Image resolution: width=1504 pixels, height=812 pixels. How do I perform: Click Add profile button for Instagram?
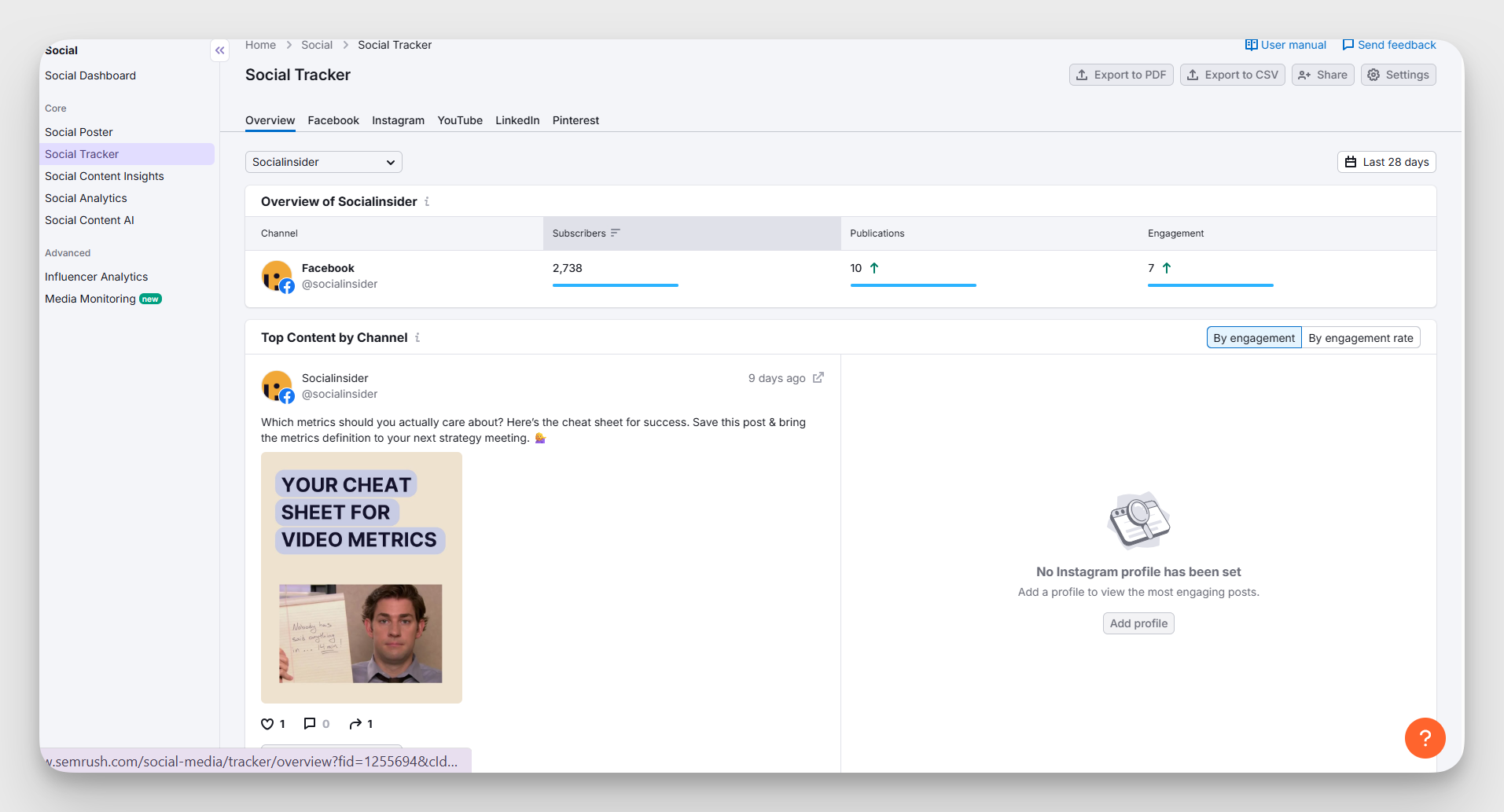(x=1138, y=623)
